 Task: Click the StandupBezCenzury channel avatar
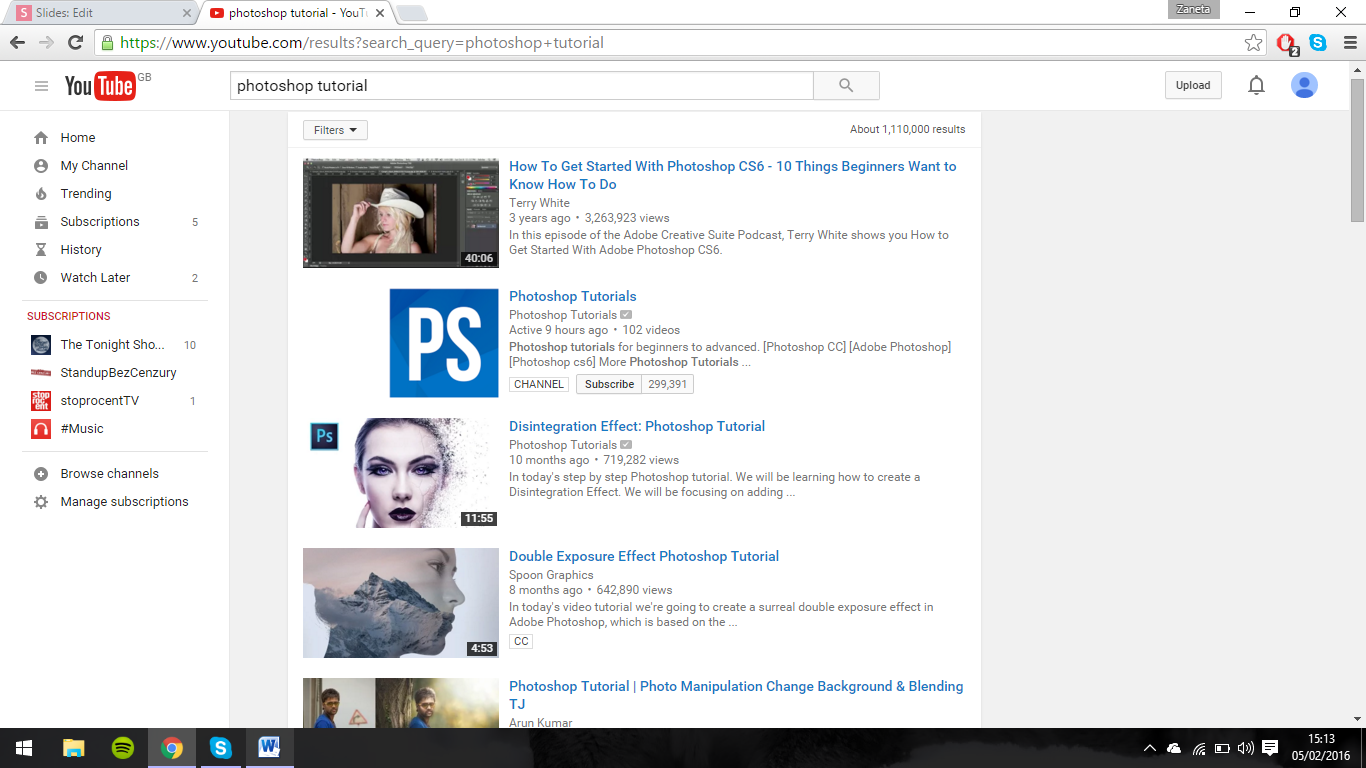[x=41, y=373]
